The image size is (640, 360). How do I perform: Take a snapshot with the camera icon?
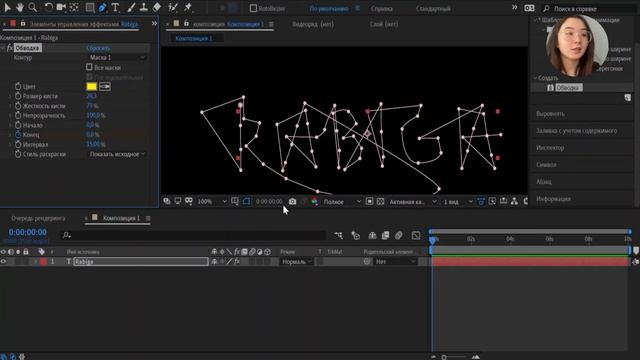point(292,201)
